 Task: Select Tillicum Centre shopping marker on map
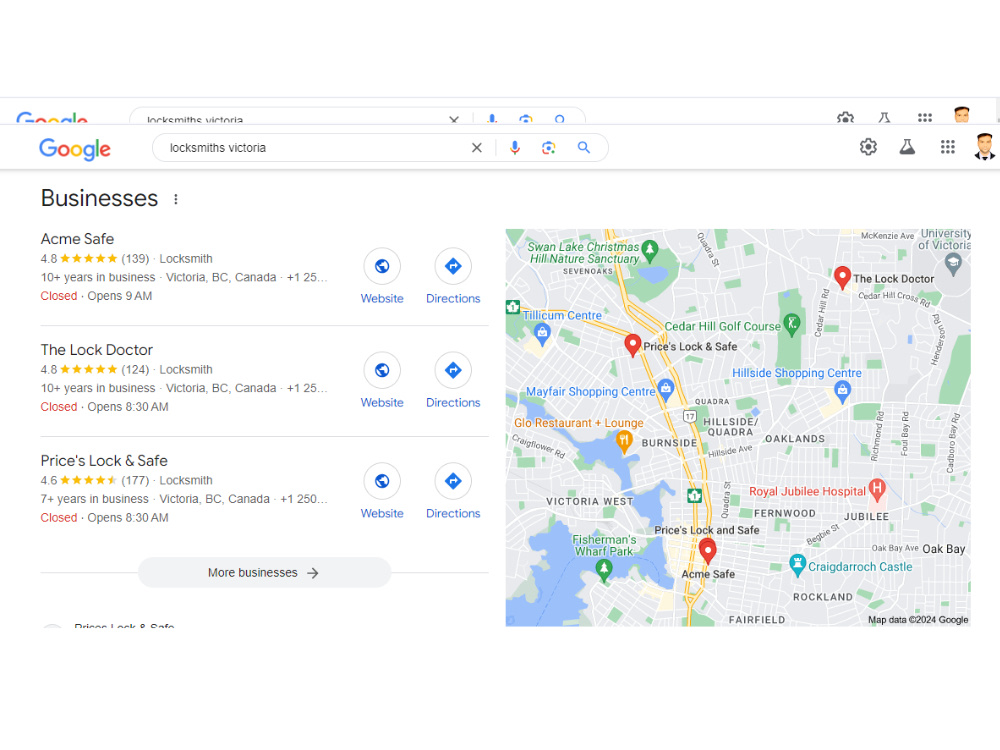[542, 332]
